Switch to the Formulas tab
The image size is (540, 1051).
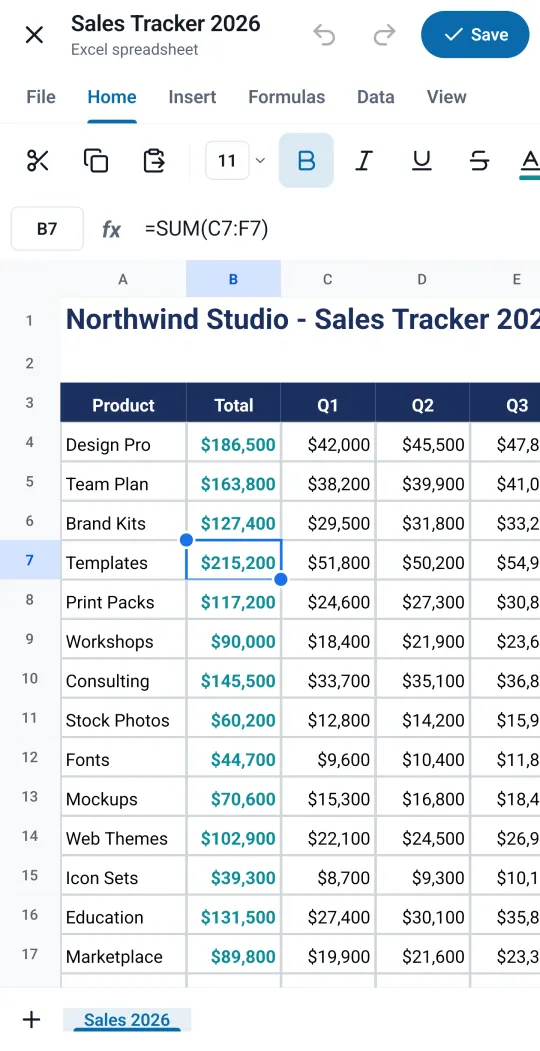coord(287,97)
